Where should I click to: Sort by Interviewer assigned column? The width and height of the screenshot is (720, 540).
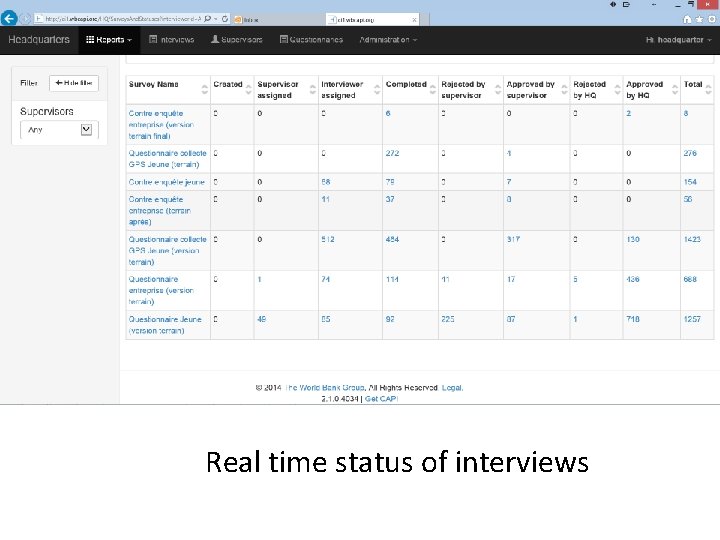click(350, 90)
